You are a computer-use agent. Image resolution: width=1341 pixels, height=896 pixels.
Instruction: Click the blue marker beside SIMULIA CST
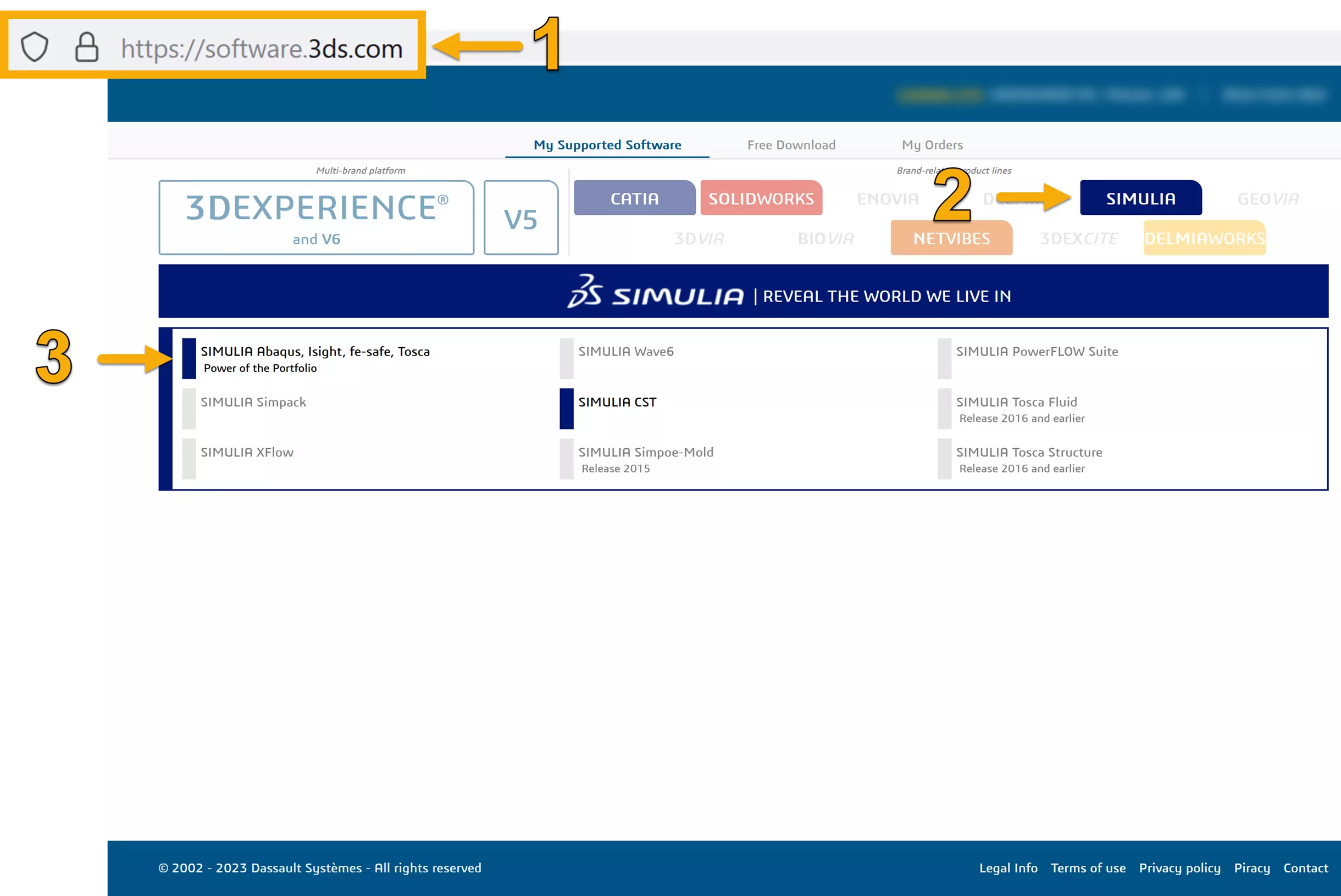click(566, 409)
